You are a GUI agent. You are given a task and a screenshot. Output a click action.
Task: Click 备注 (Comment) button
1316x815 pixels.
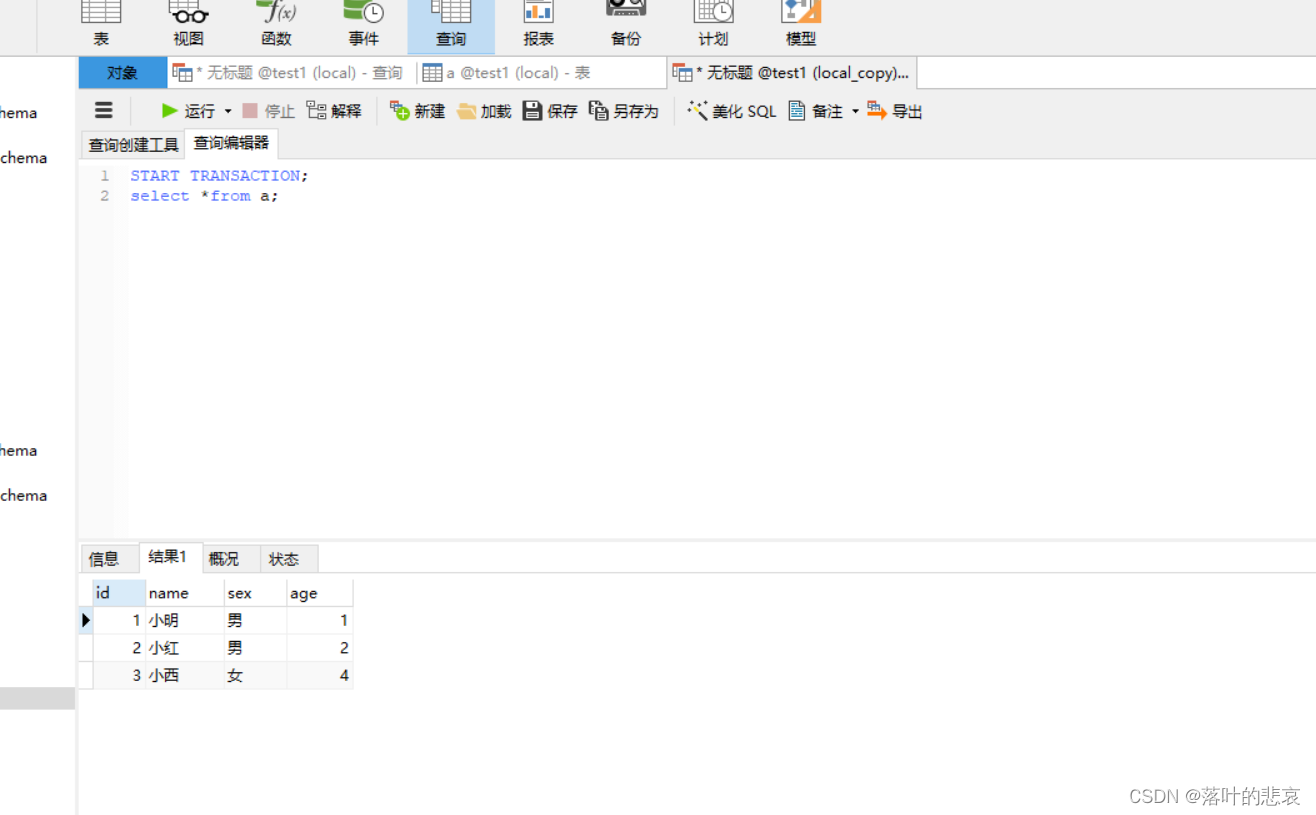(x=816, y=111)
